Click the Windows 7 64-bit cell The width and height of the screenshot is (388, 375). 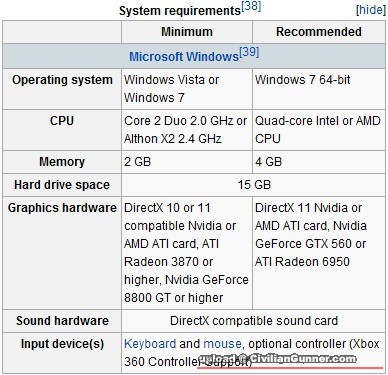[319, 89]
